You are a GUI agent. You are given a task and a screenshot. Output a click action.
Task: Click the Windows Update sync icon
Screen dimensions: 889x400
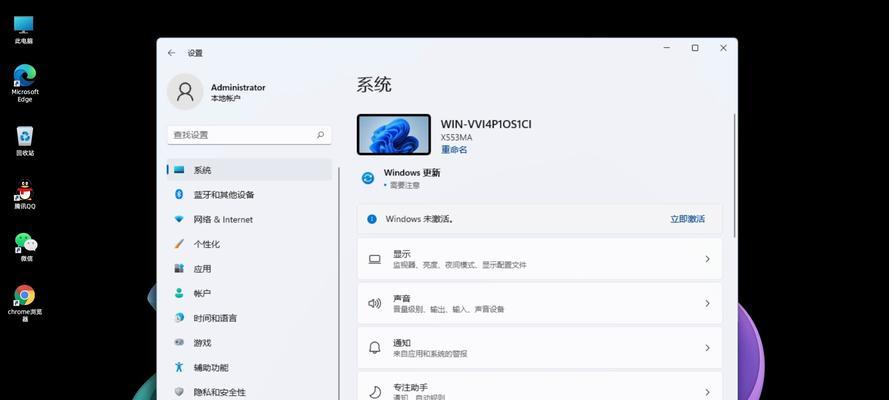point(368,178)
